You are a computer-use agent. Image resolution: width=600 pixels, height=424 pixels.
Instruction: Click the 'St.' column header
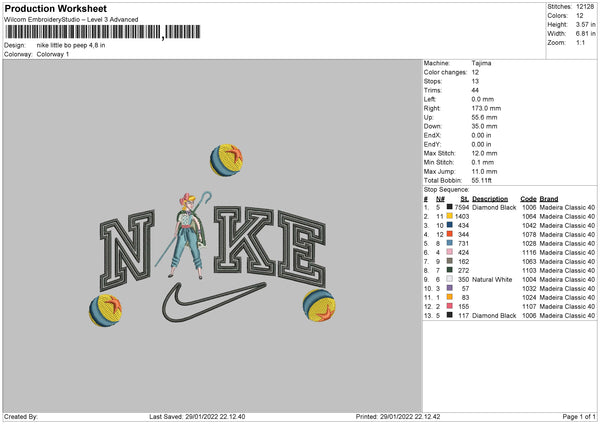(465, 199)
